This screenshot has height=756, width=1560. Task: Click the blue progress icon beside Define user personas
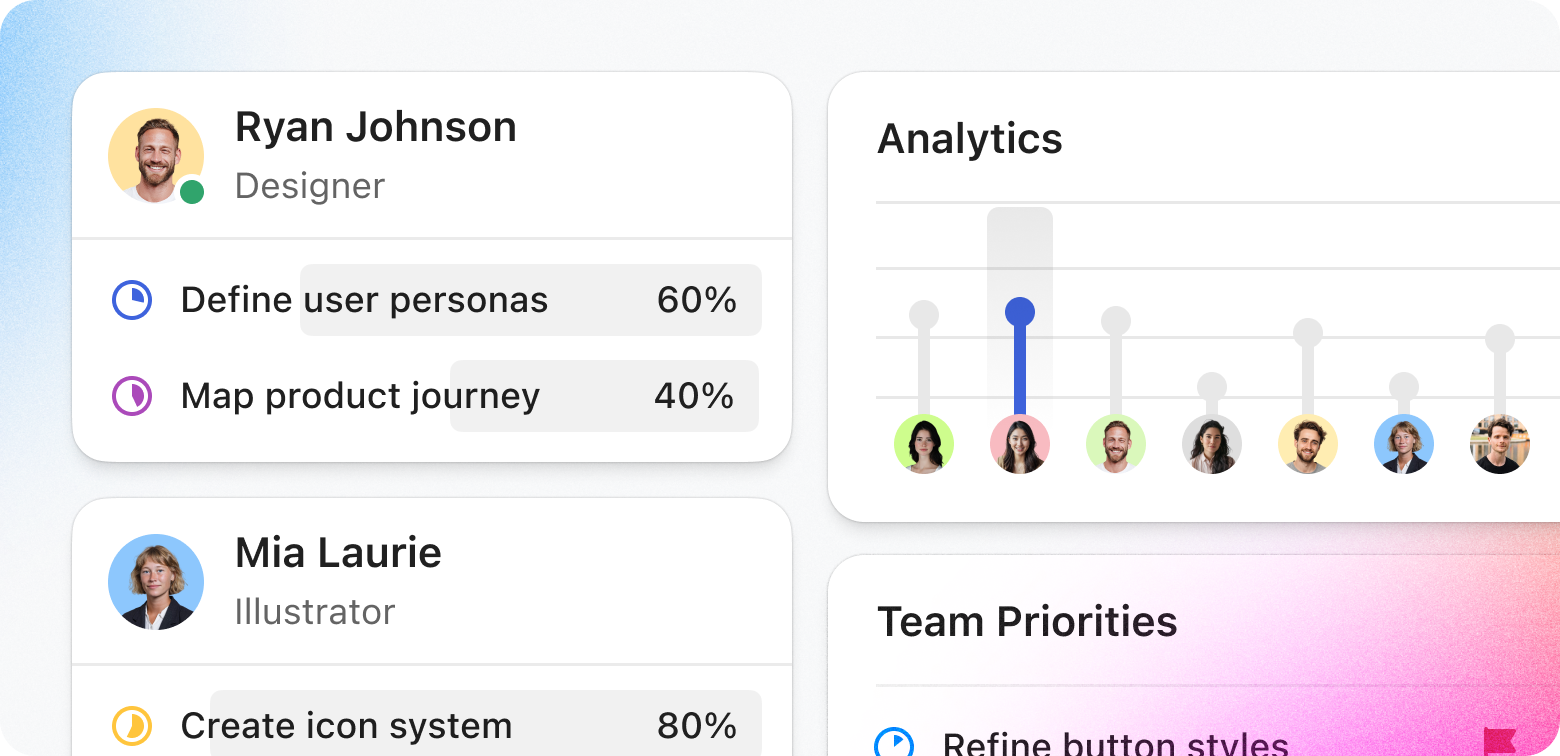point(131,300)
